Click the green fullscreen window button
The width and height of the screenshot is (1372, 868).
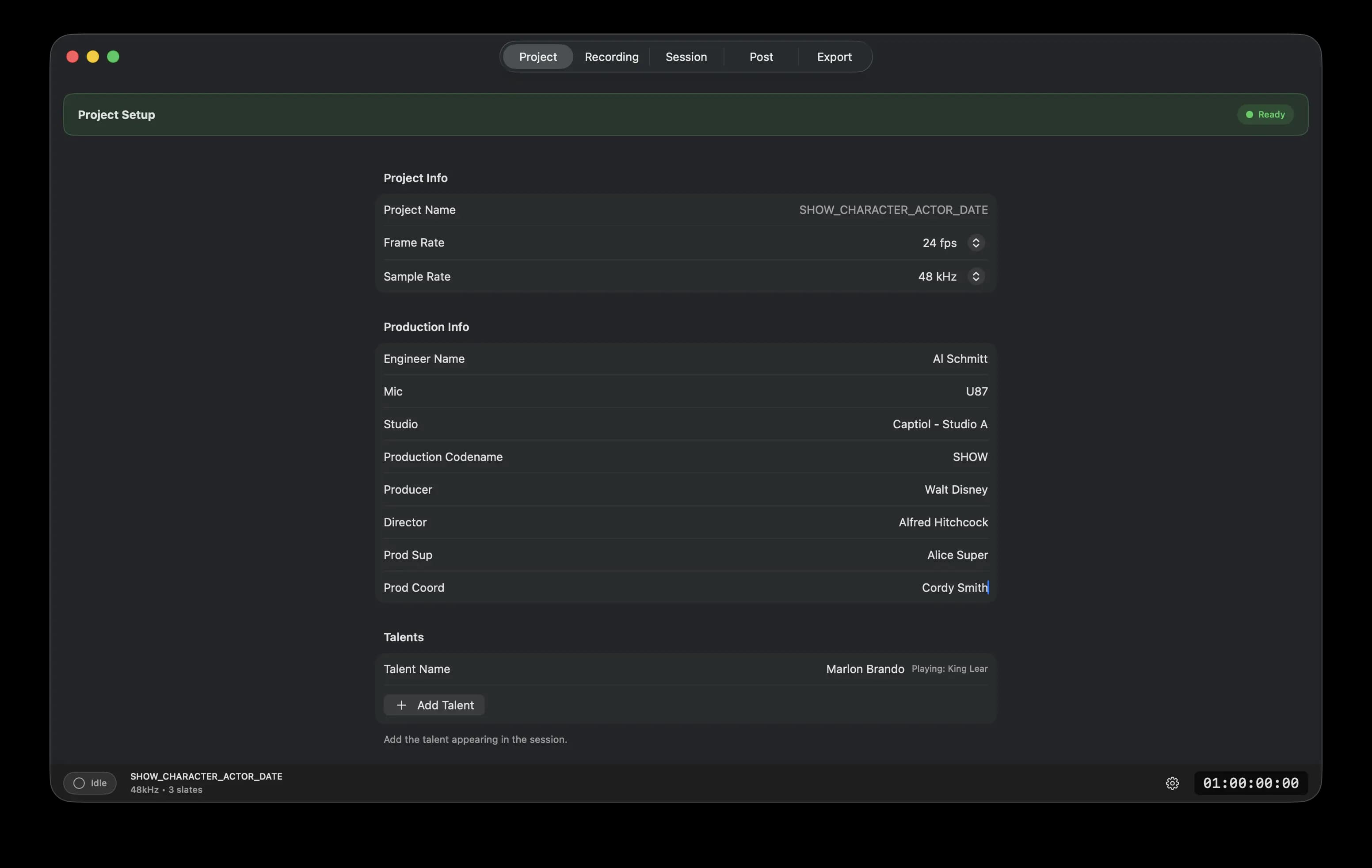pos(114,57)
